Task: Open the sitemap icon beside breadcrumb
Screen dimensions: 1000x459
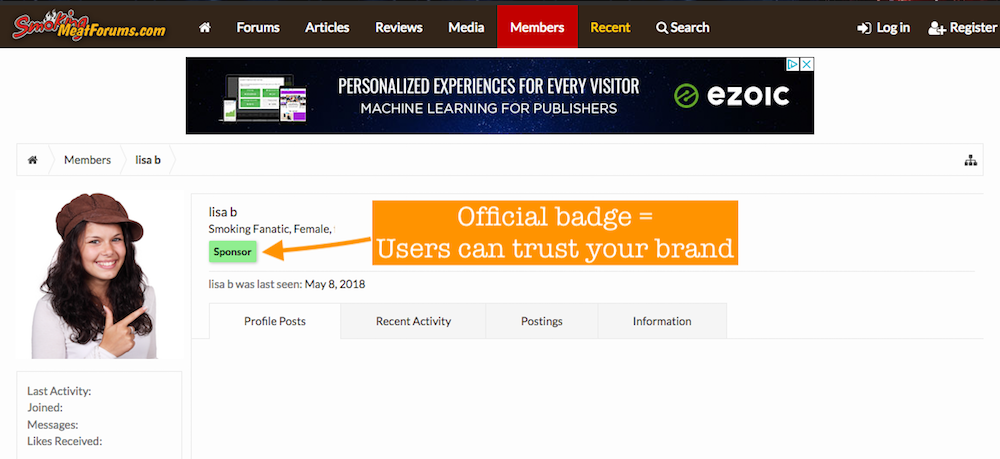Action: (x=971, y=161)
